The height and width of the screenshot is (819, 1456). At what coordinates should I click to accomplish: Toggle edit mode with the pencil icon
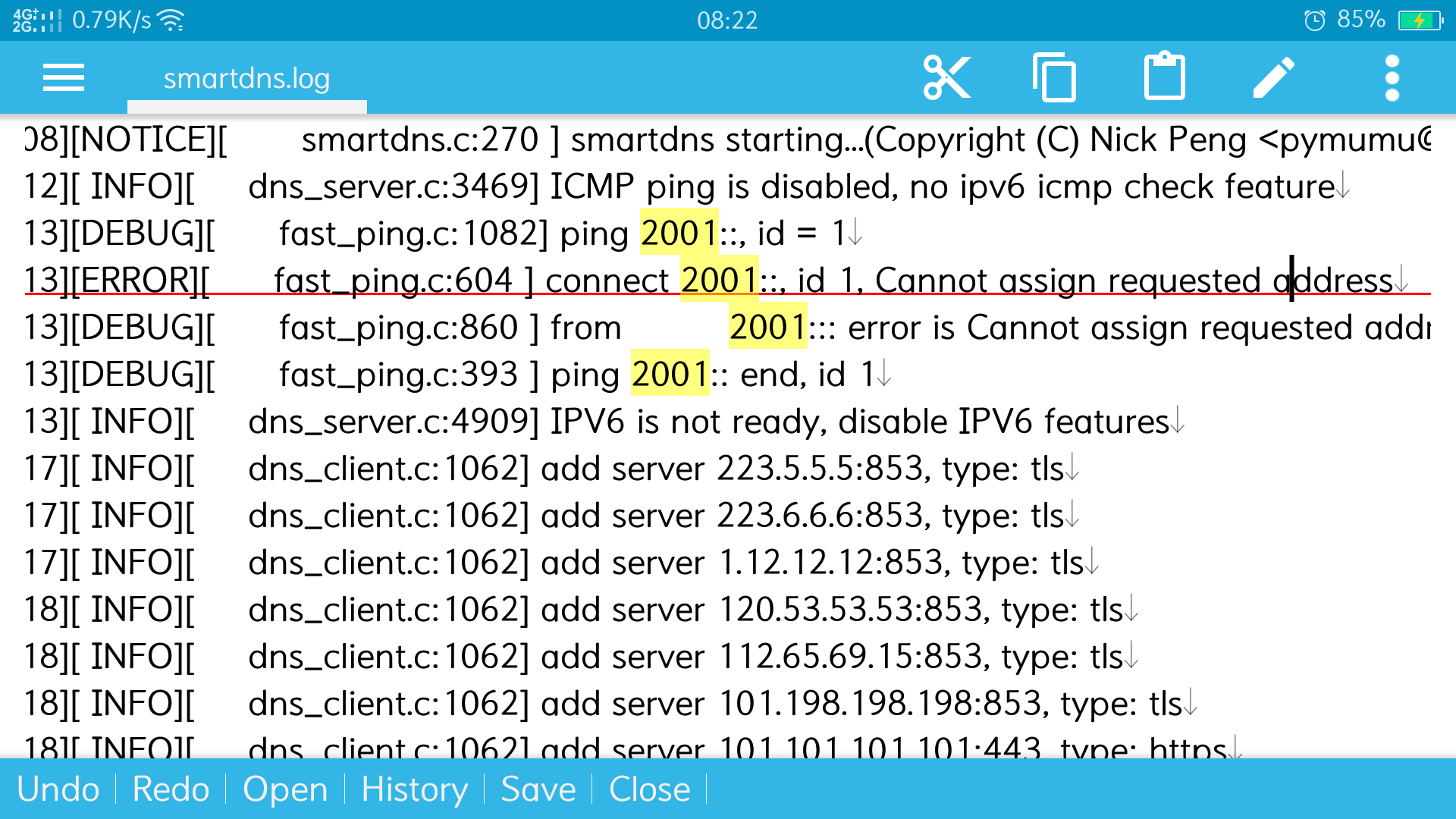tap(1274, 77)
